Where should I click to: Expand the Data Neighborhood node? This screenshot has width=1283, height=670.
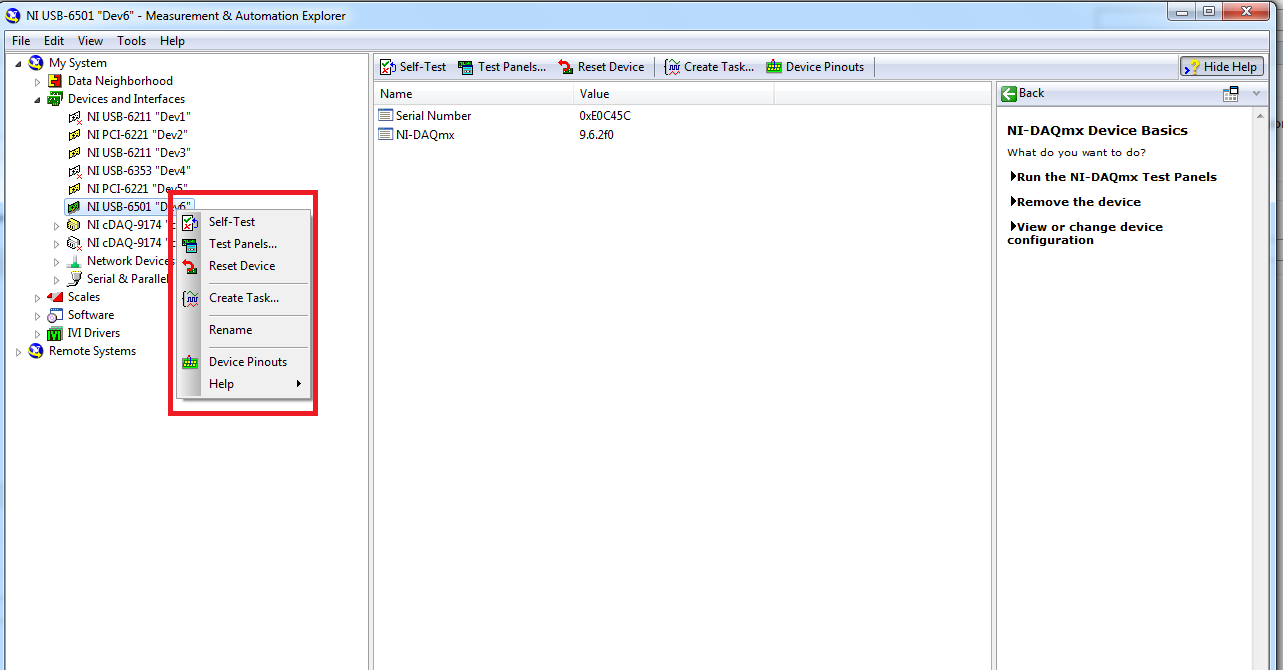(x=38, y=81)
